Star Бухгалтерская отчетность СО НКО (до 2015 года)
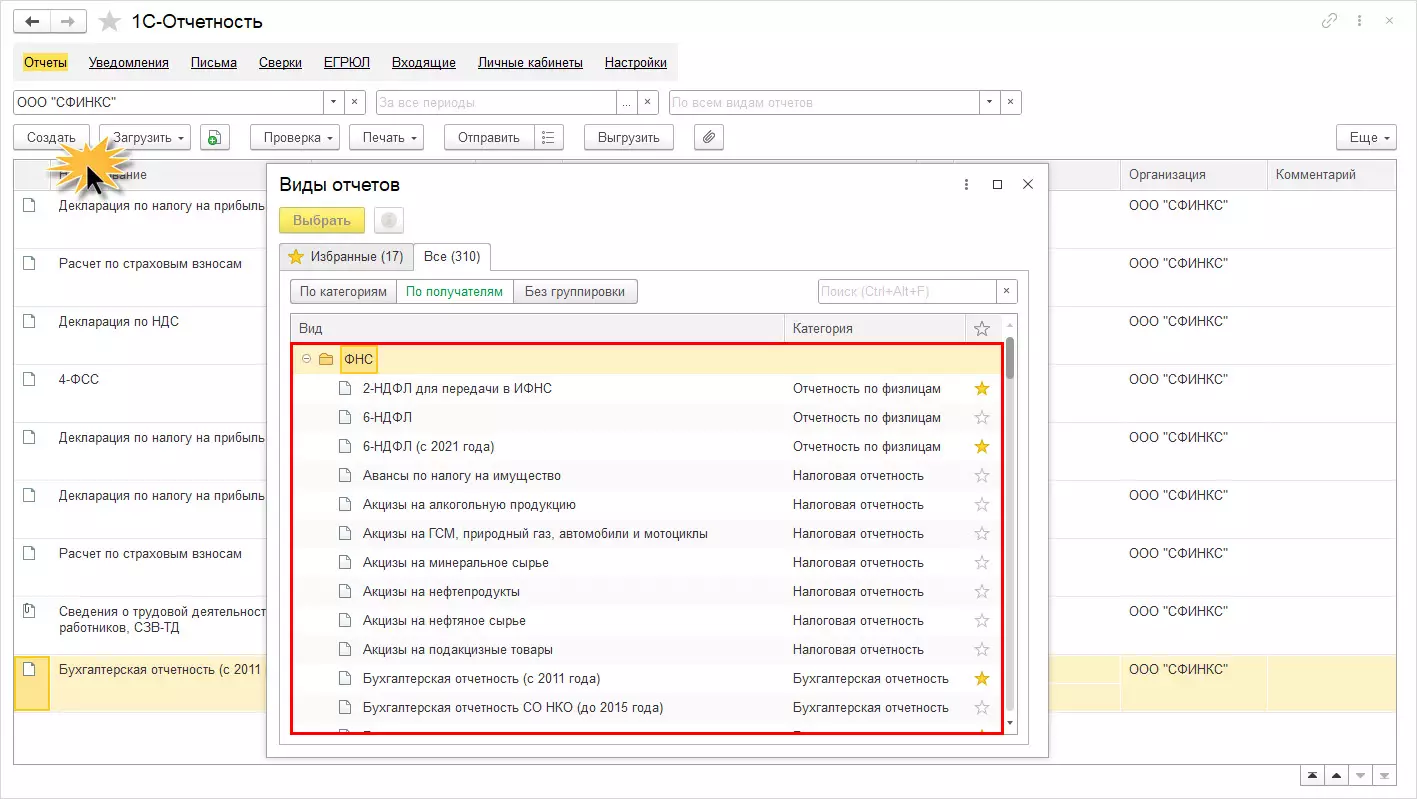1417x799 pixels. tap(982, 707)
